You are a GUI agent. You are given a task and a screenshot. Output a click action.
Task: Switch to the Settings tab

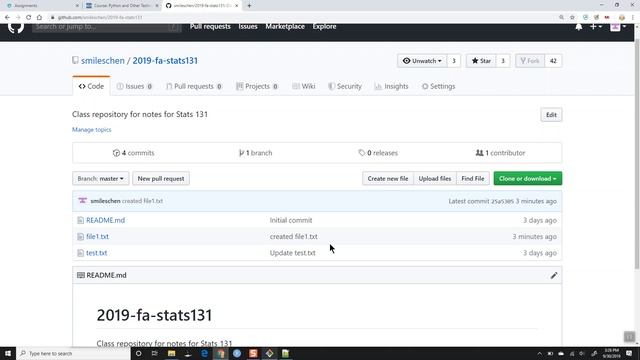(438, 86)
